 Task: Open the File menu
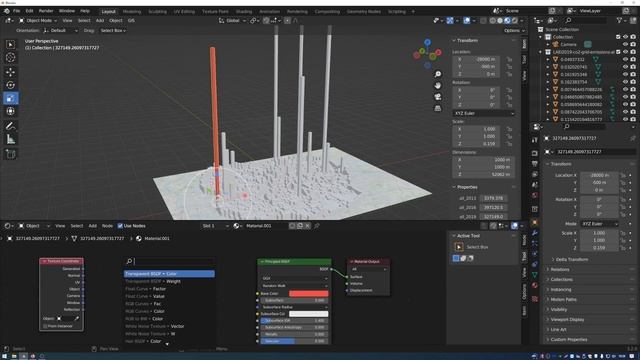(x=16, y=11)
